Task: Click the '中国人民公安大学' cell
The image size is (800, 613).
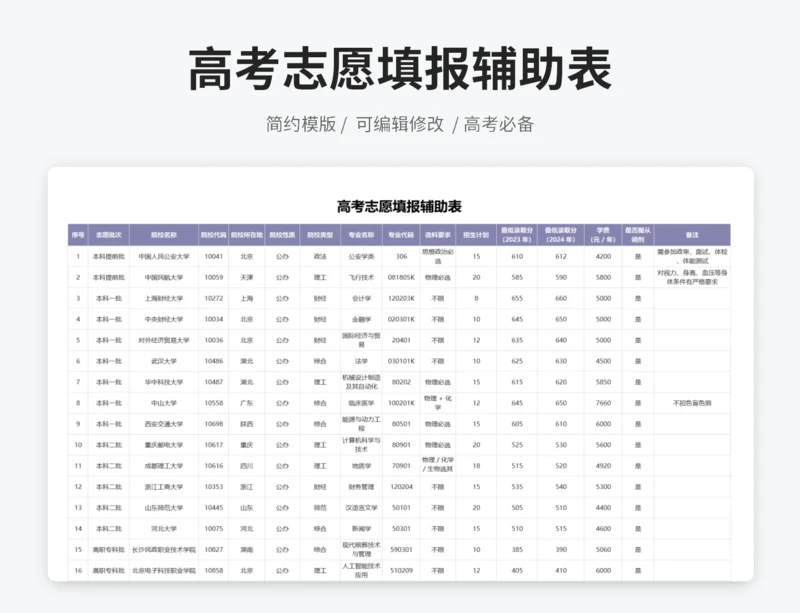Action: click(164, 257)
